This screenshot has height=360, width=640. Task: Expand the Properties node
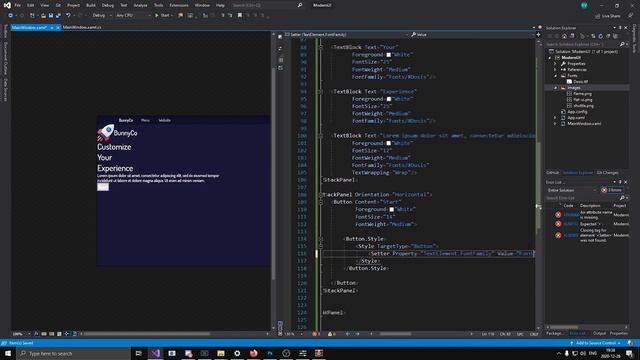point(555,64)
